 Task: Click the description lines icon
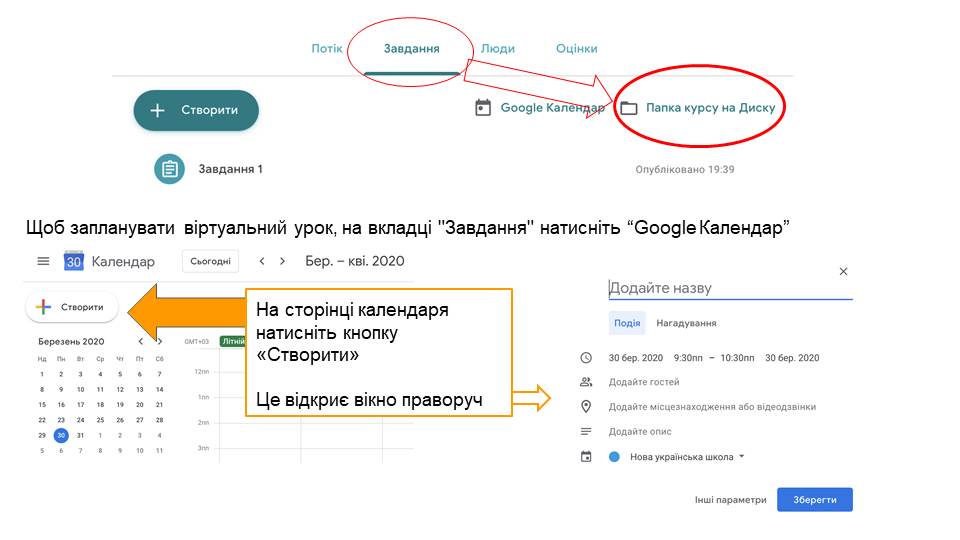tap(586, 432)
